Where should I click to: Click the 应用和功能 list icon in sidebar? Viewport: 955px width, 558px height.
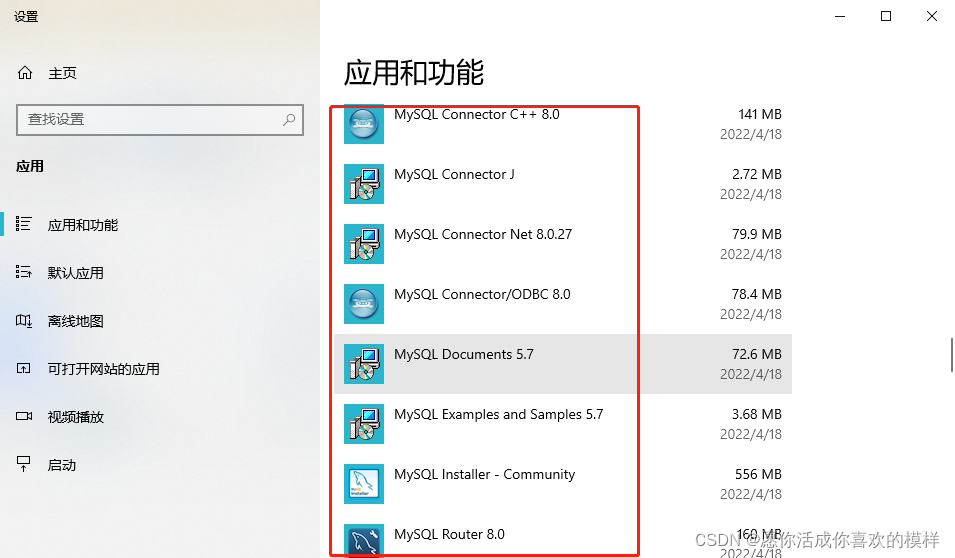24,224
